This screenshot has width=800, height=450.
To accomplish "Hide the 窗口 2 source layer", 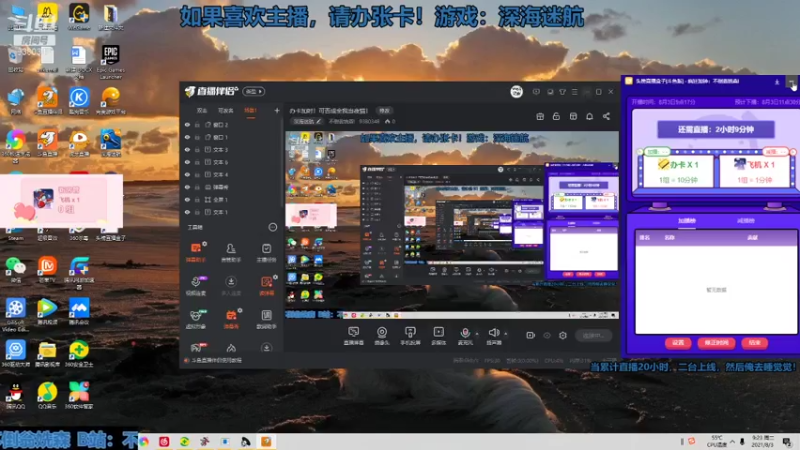I will 187,124.
